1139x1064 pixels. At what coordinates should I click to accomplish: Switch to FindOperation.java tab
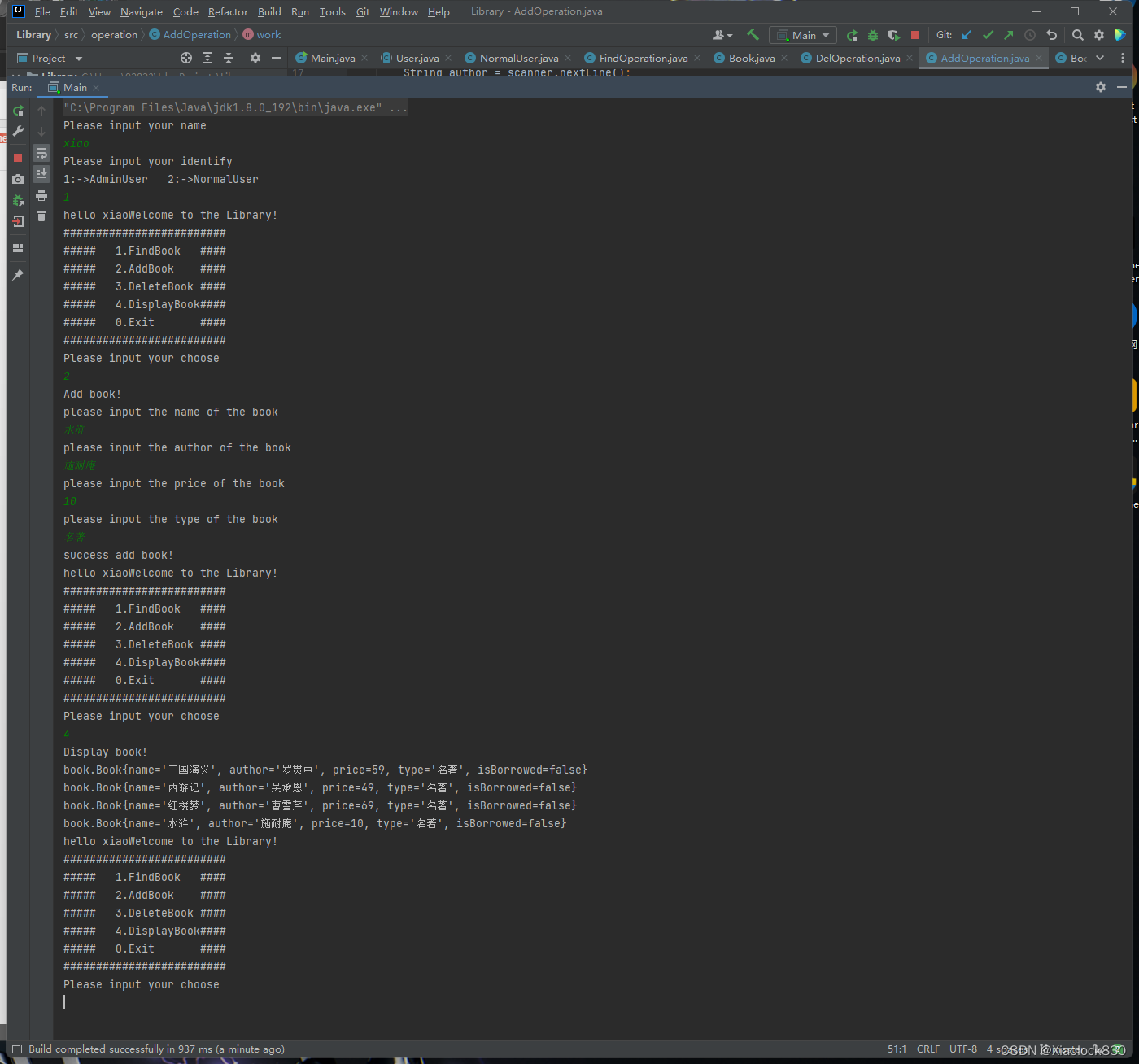point(643,58)
